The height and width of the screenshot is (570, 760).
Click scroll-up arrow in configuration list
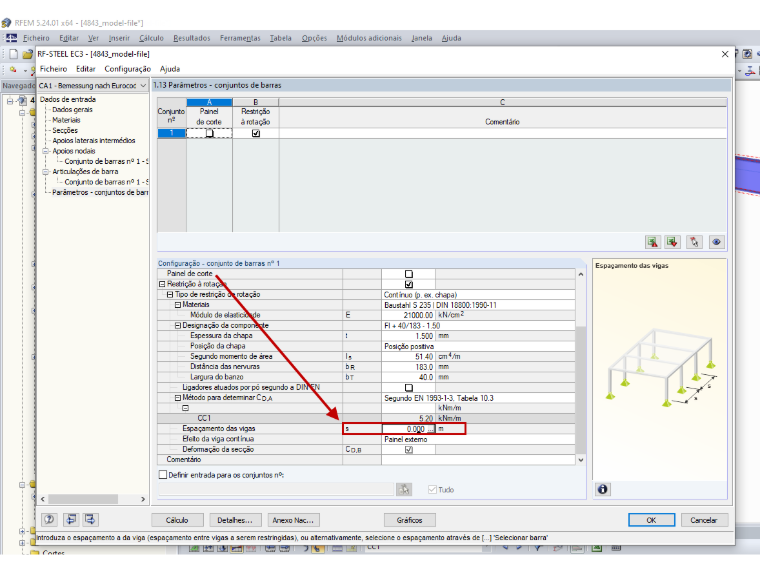pyautogui.click(x=581, y=274)
